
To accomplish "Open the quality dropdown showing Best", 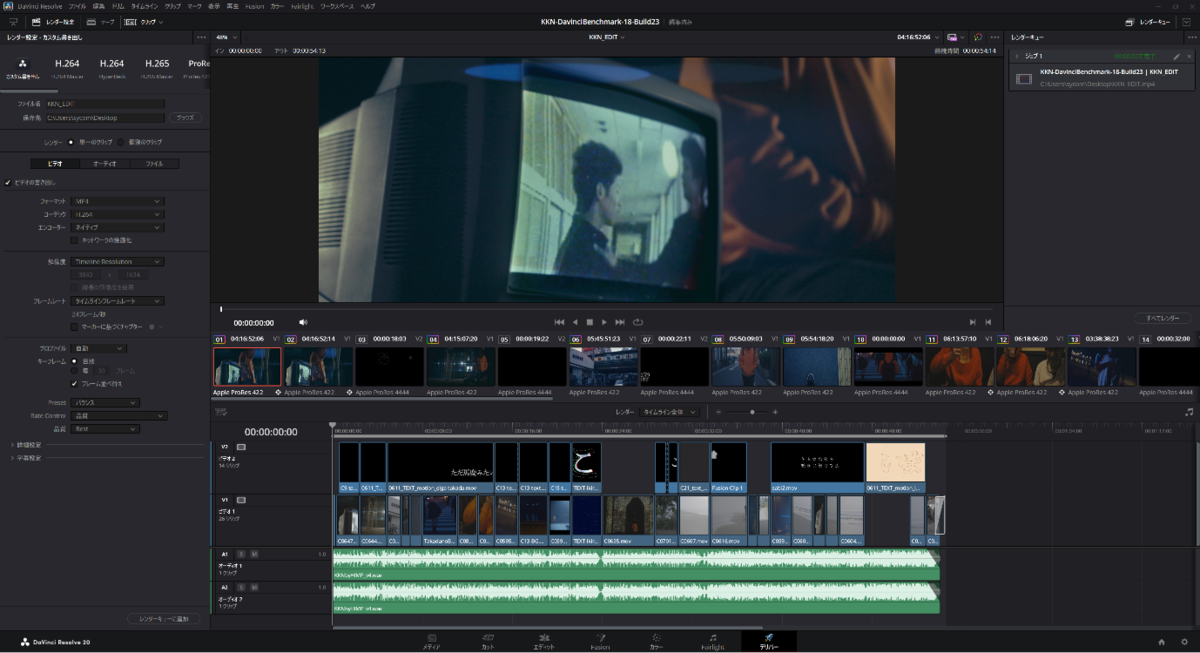I will click(x=105, y=429).
